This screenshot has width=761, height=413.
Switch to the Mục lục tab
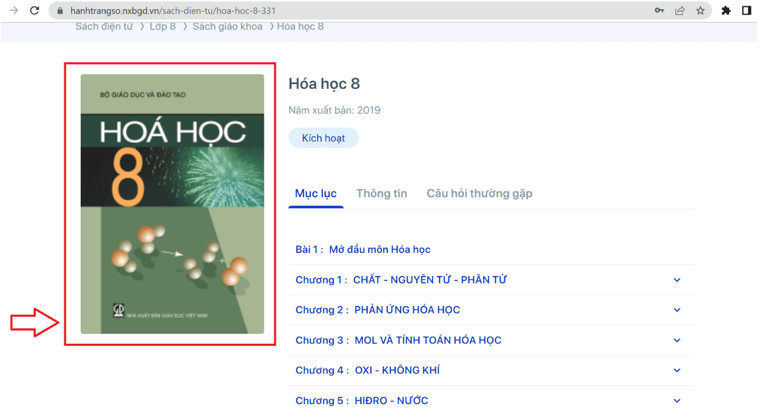pos(316,194)
